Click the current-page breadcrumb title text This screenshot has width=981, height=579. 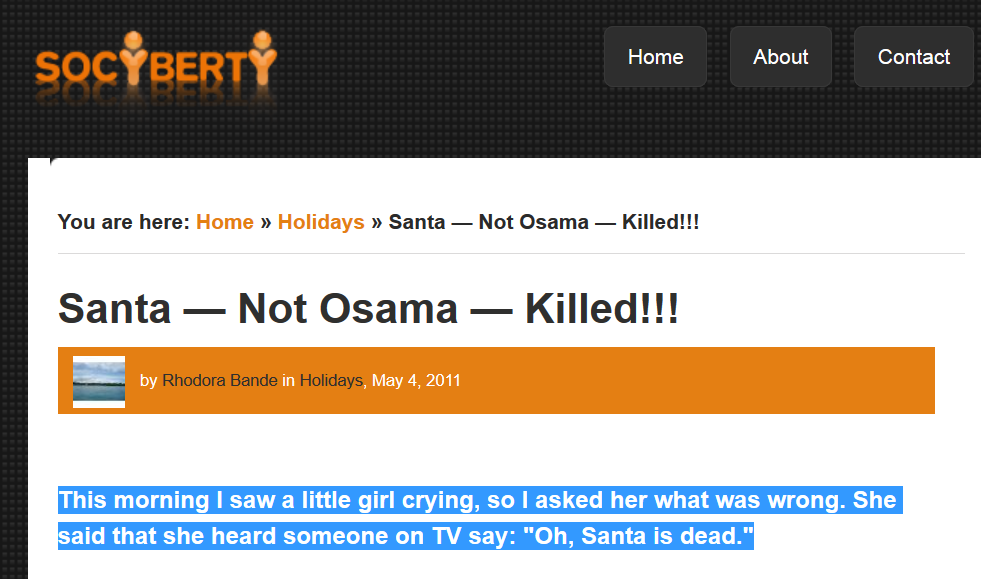click(x=544, y=222)
